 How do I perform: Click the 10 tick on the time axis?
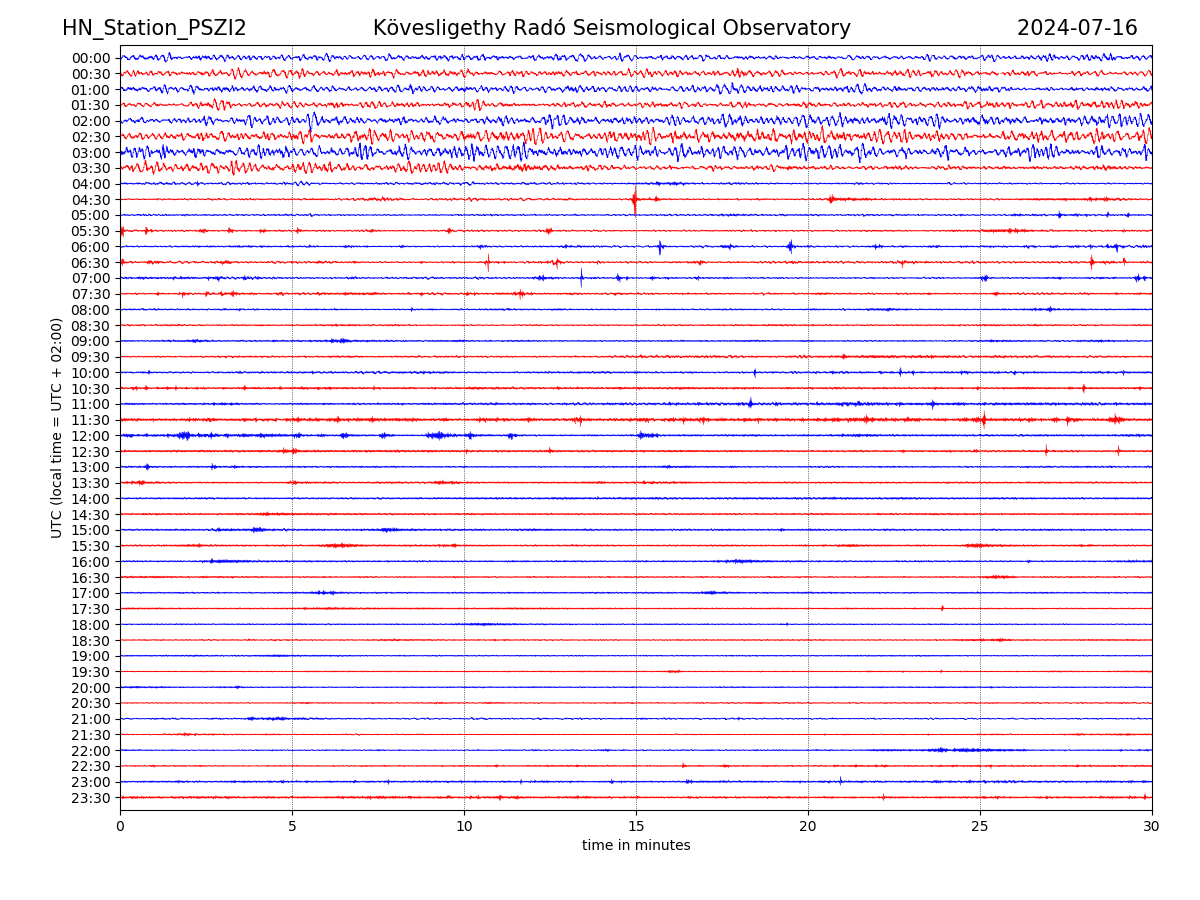pos(464,826)
